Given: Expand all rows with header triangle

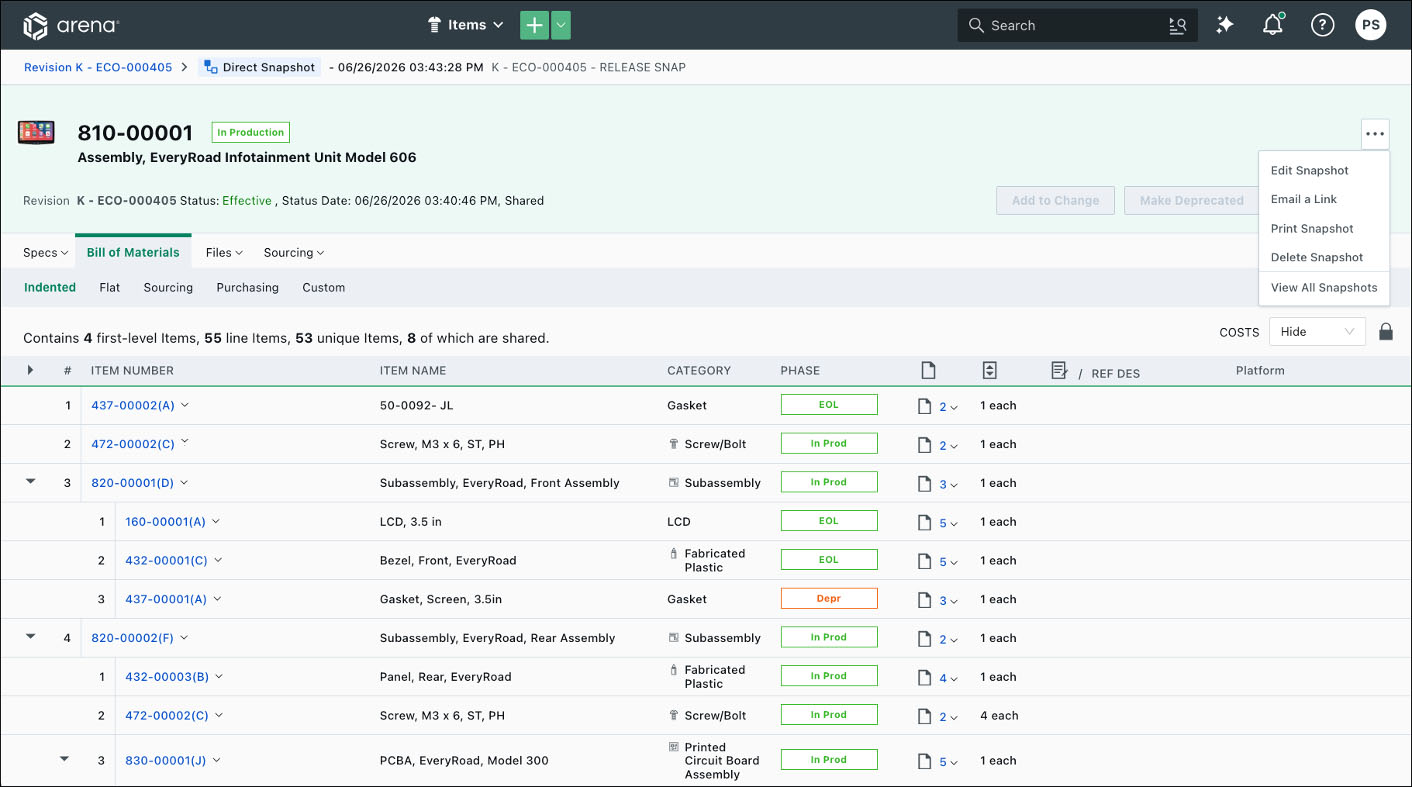Looking at the screenshot, I should point(30,370).
